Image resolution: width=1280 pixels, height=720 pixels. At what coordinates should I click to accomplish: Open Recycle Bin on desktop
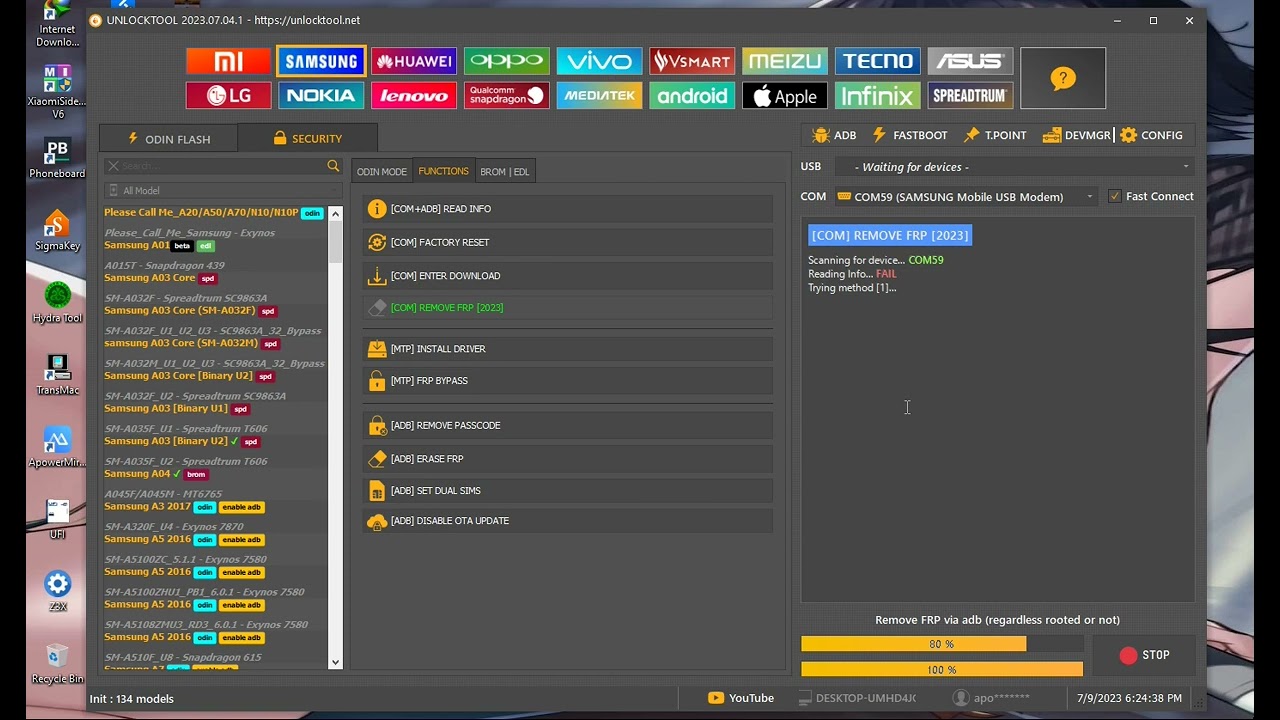58,662
